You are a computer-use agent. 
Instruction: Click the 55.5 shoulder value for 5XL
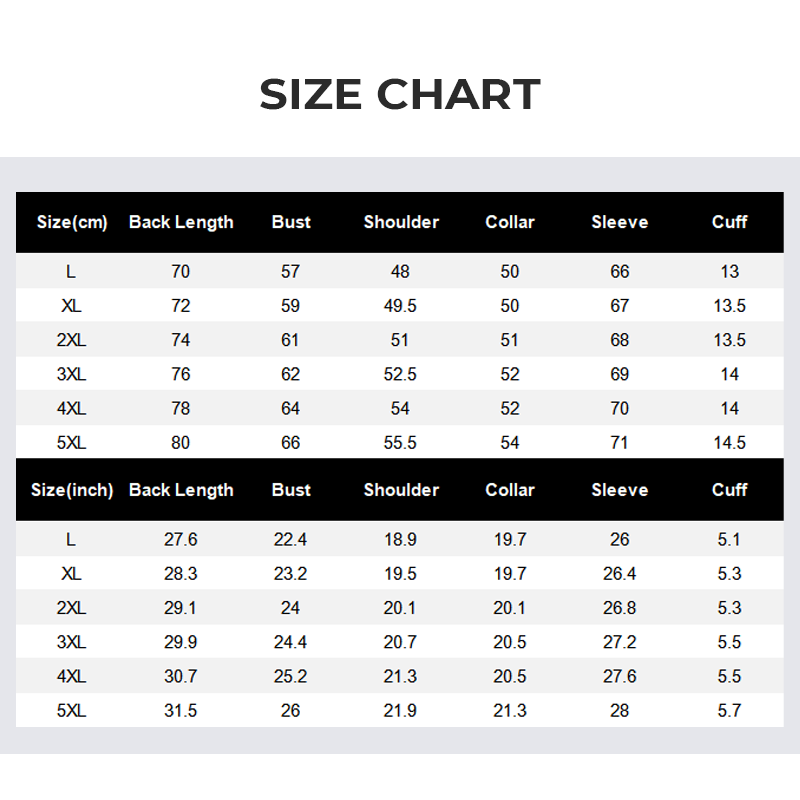pos(400,443)
